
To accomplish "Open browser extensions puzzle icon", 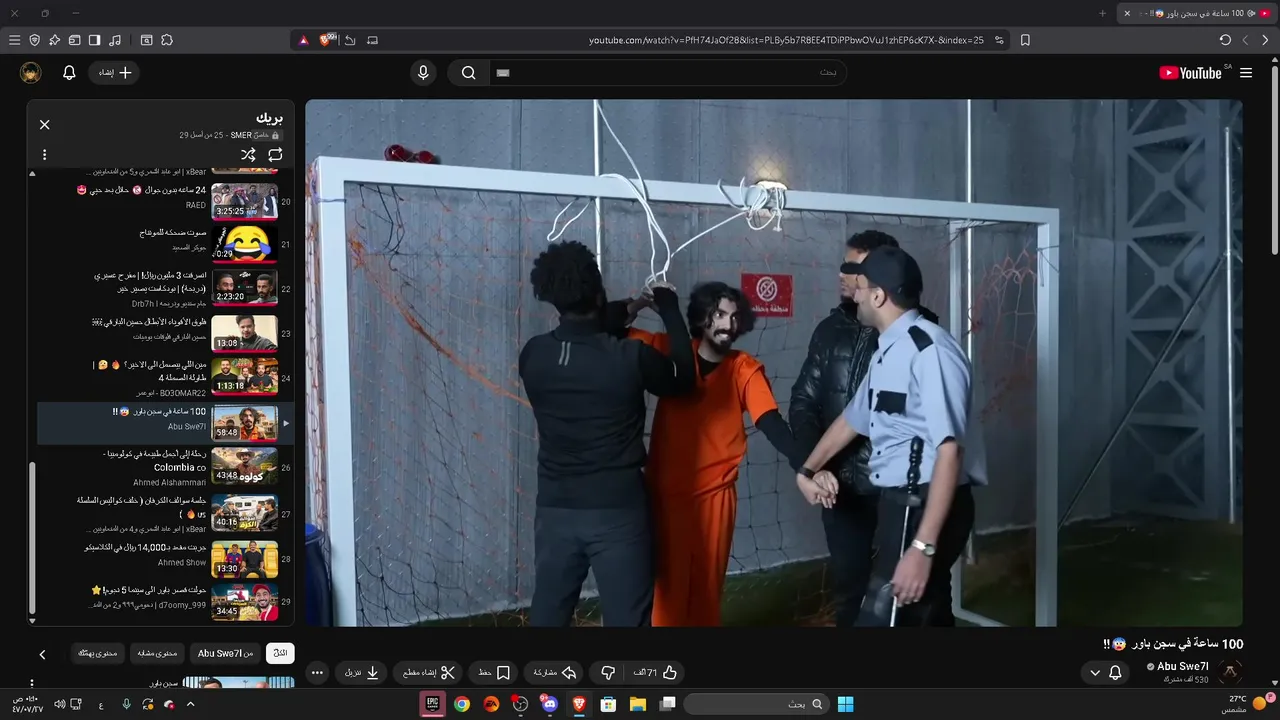I will pyautogui.click(x=167, y=40).
